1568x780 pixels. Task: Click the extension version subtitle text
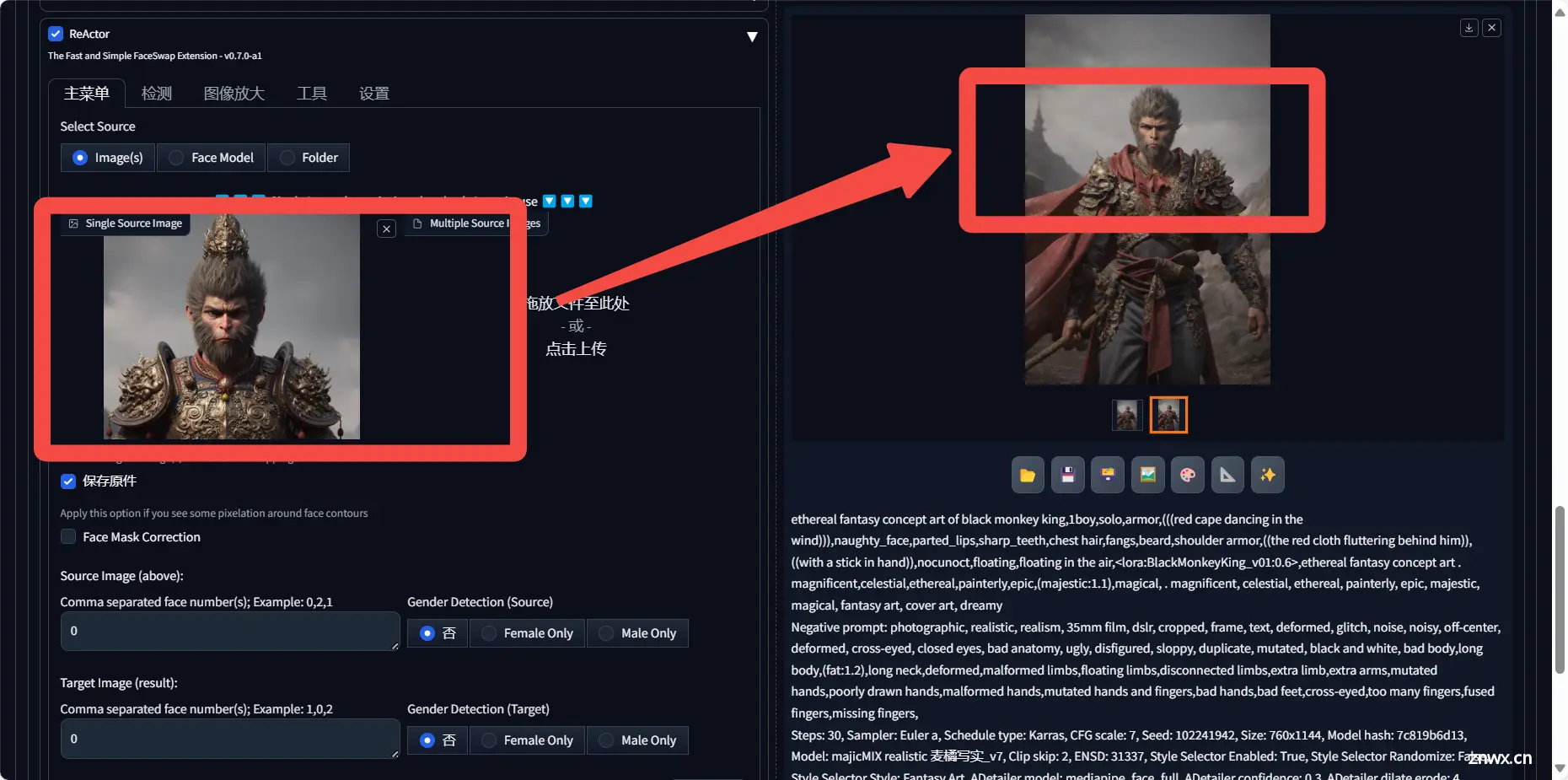point(155,56)
